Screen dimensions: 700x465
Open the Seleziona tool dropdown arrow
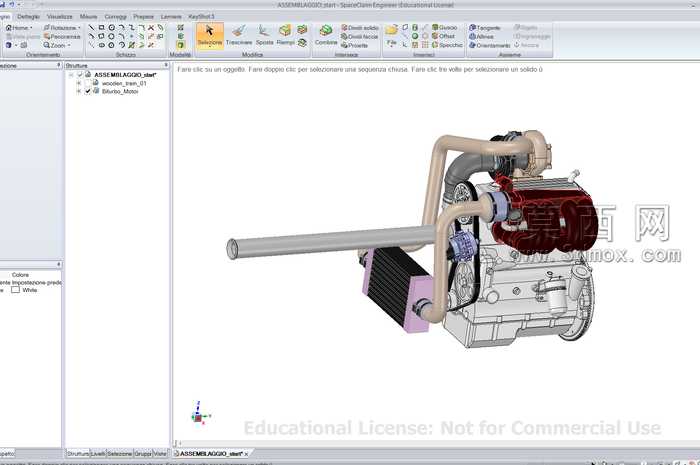click(209, 46)
